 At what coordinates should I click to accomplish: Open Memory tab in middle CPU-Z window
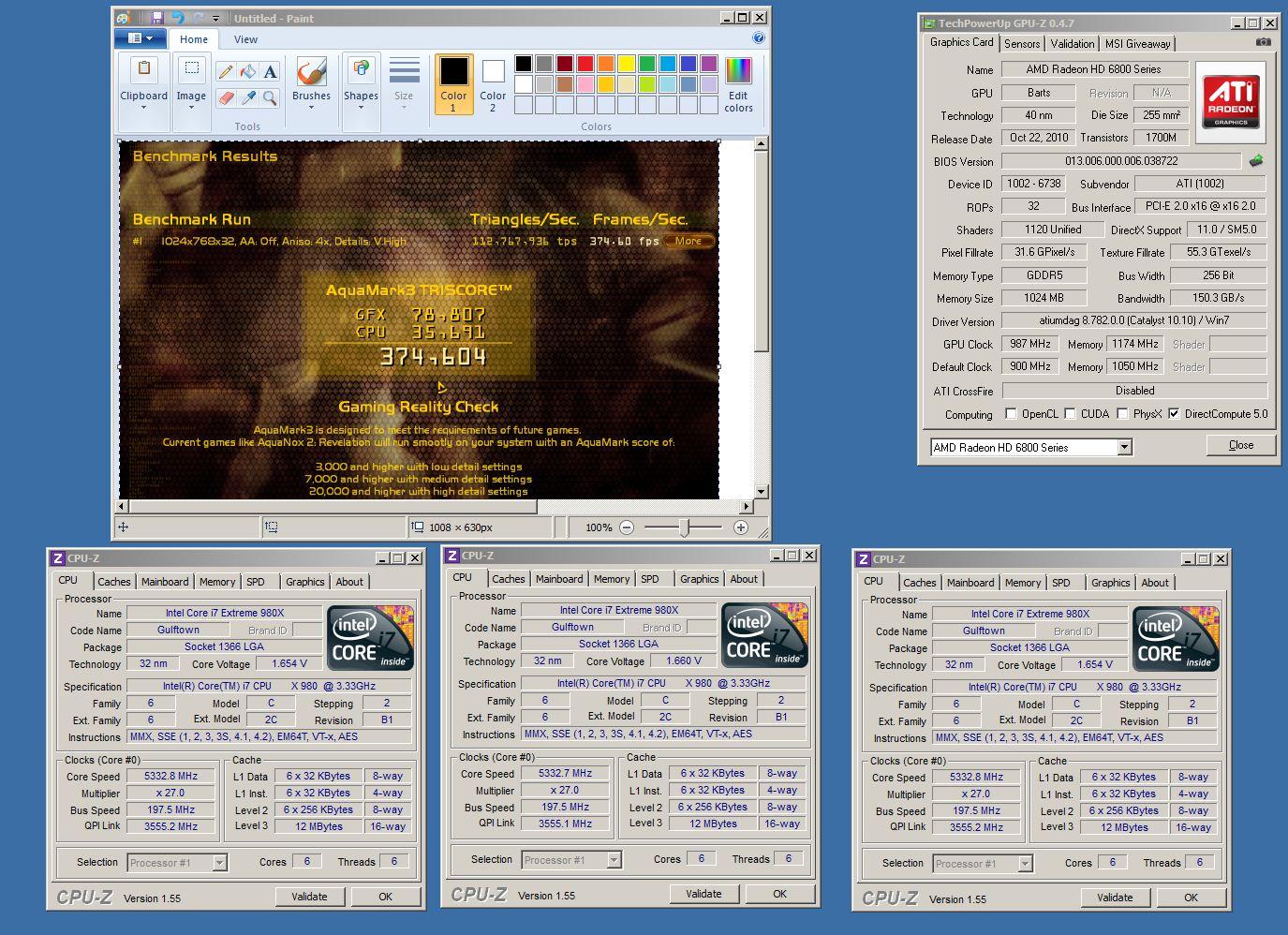612,579
